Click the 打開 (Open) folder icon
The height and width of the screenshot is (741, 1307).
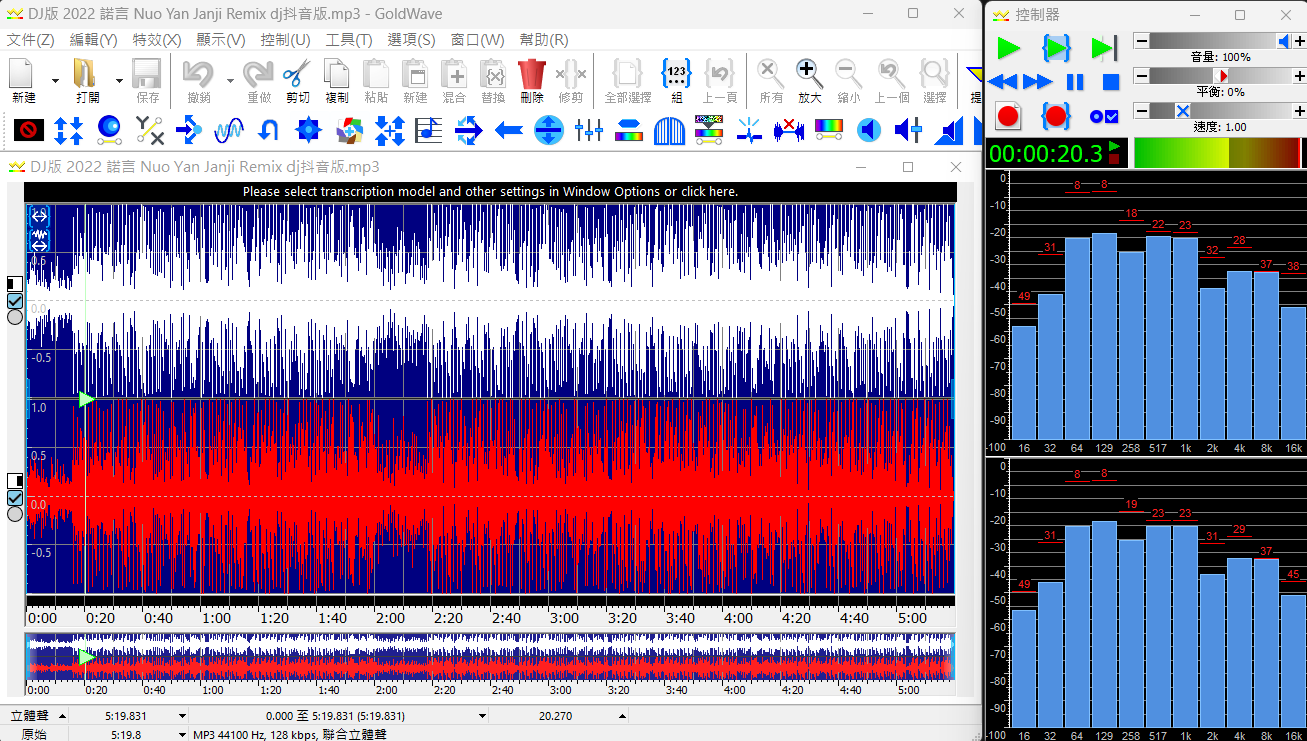(x=86, y=73)
